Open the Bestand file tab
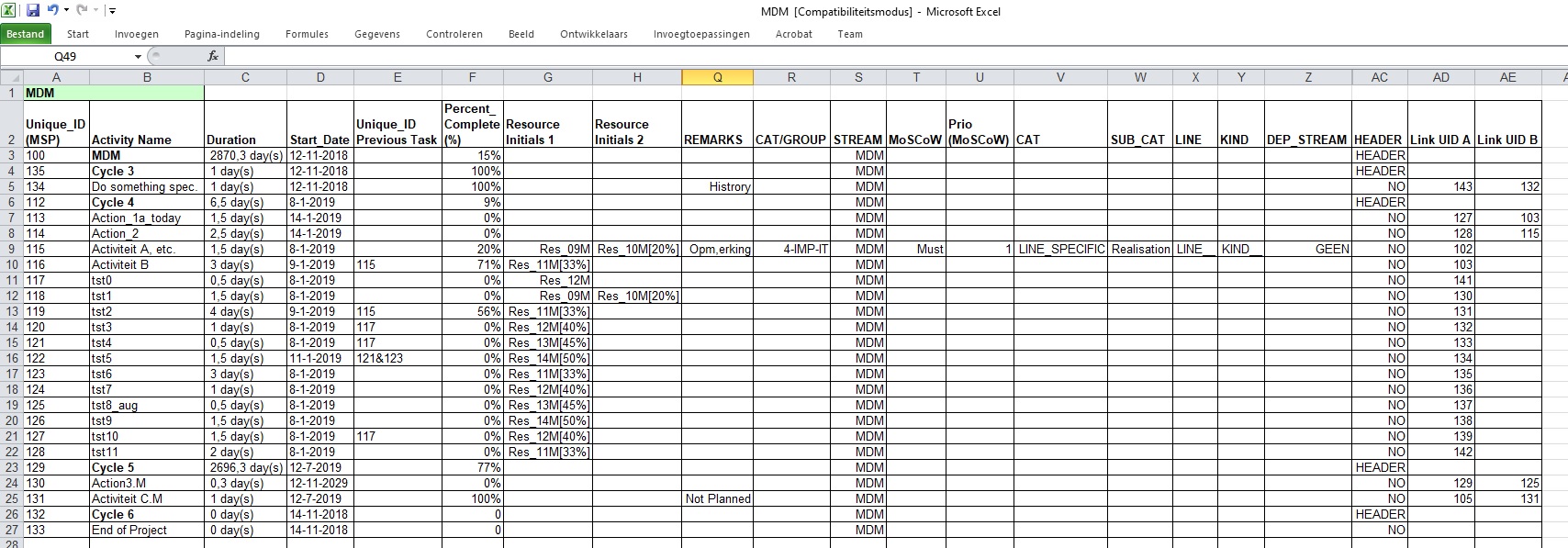Screen dimensions: 1568x548 pyautogui.click(x=26, y=34)
